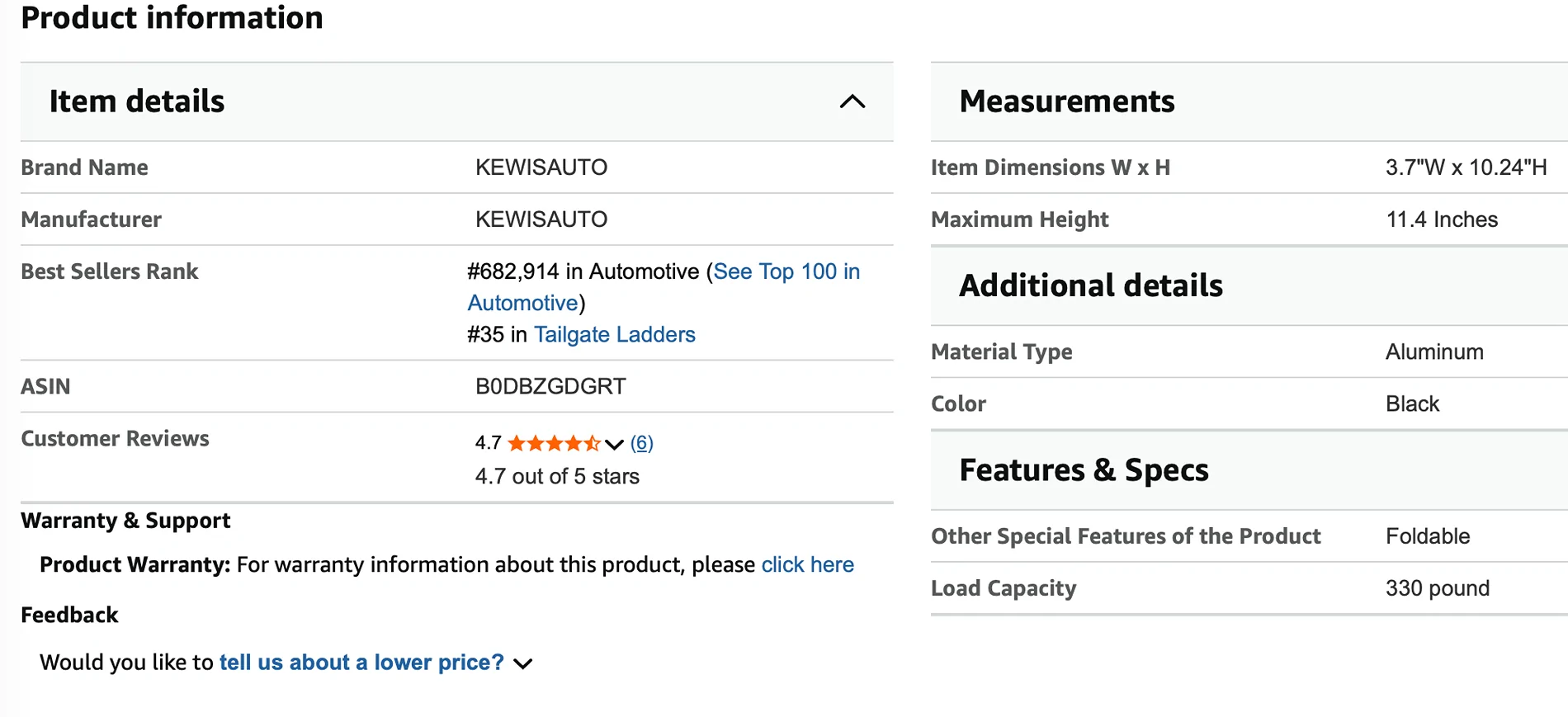
Task: Click the Aluminum material value
Action: point(1434,351)
